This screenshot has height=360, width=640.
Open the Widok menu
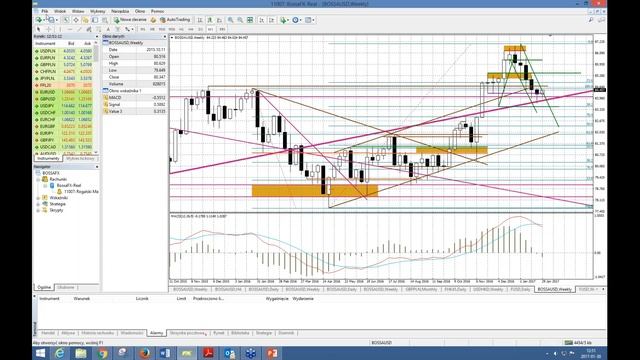point(60,11)
